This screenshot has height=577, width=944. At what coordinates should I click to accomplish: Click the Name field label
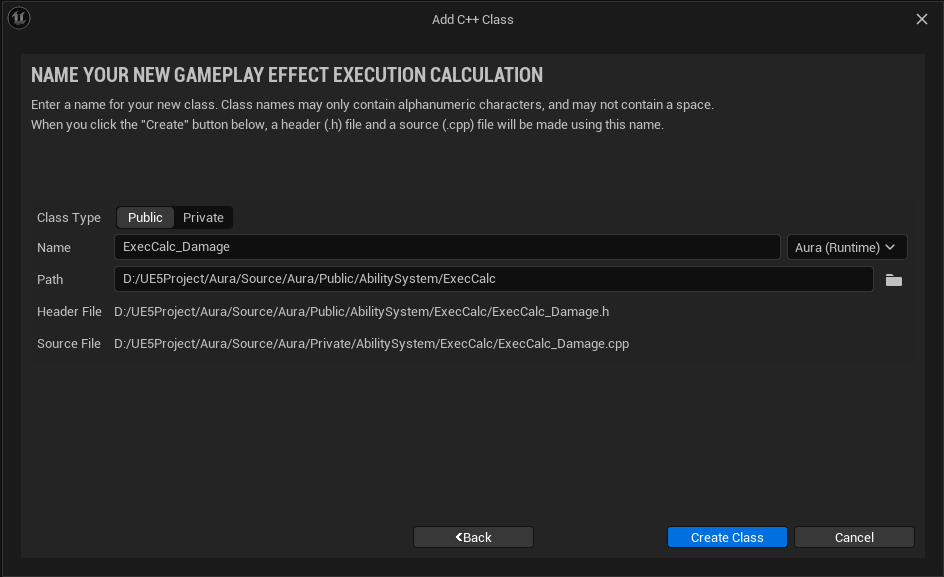(54, 248)
